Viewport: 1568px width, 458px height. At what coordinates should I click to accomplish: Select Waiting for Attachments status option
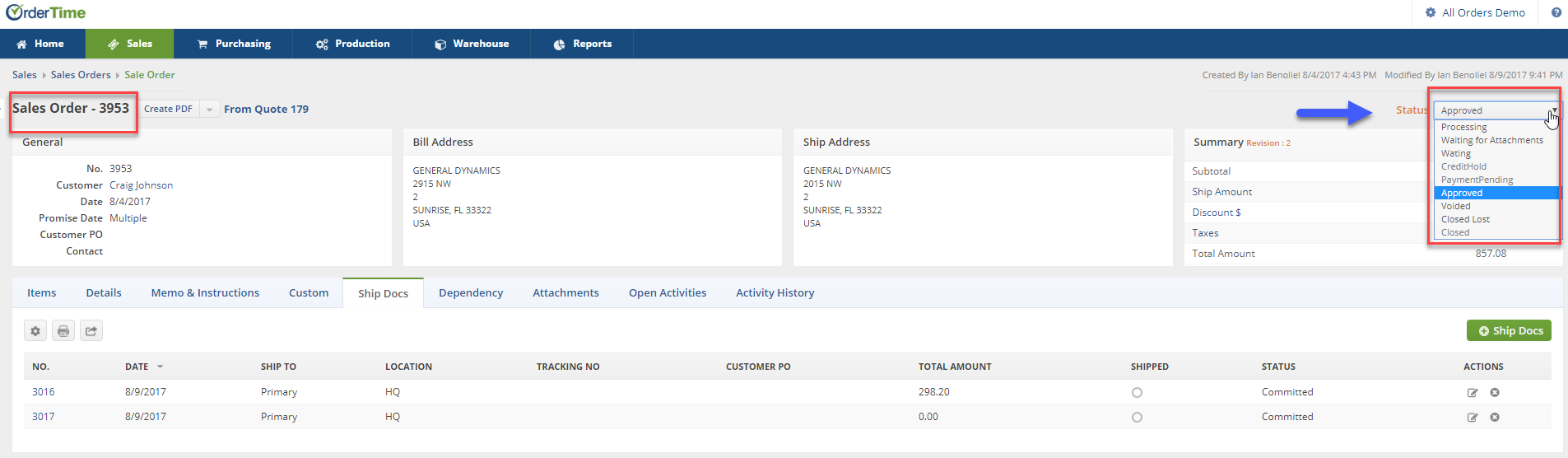point(1497,140)
